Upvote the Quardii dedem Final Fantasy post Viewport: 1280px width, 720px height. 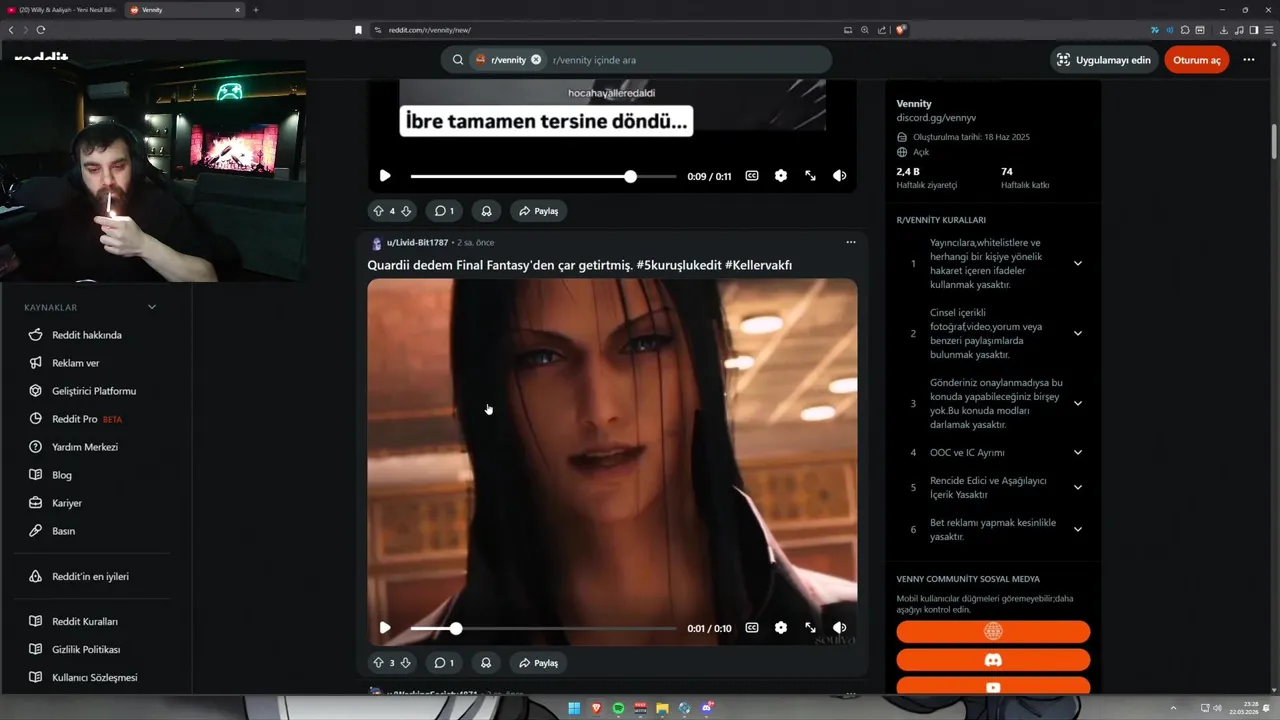[378, 663]
